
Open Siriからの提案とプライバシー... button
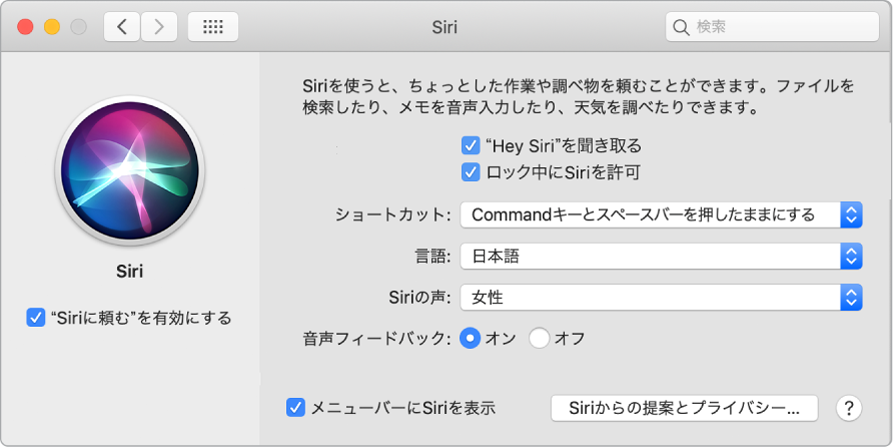click(x=684, y=408)
